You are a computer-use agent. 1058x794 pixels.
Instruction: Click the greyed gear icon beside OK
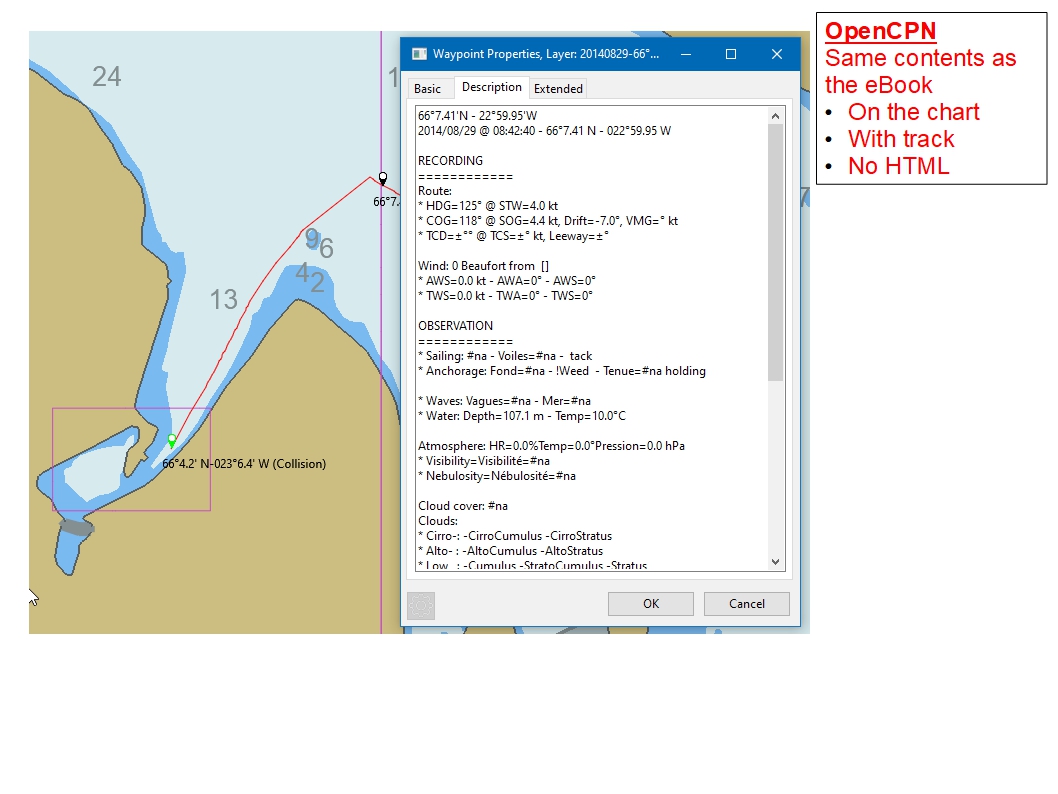[x=421, y=604]
